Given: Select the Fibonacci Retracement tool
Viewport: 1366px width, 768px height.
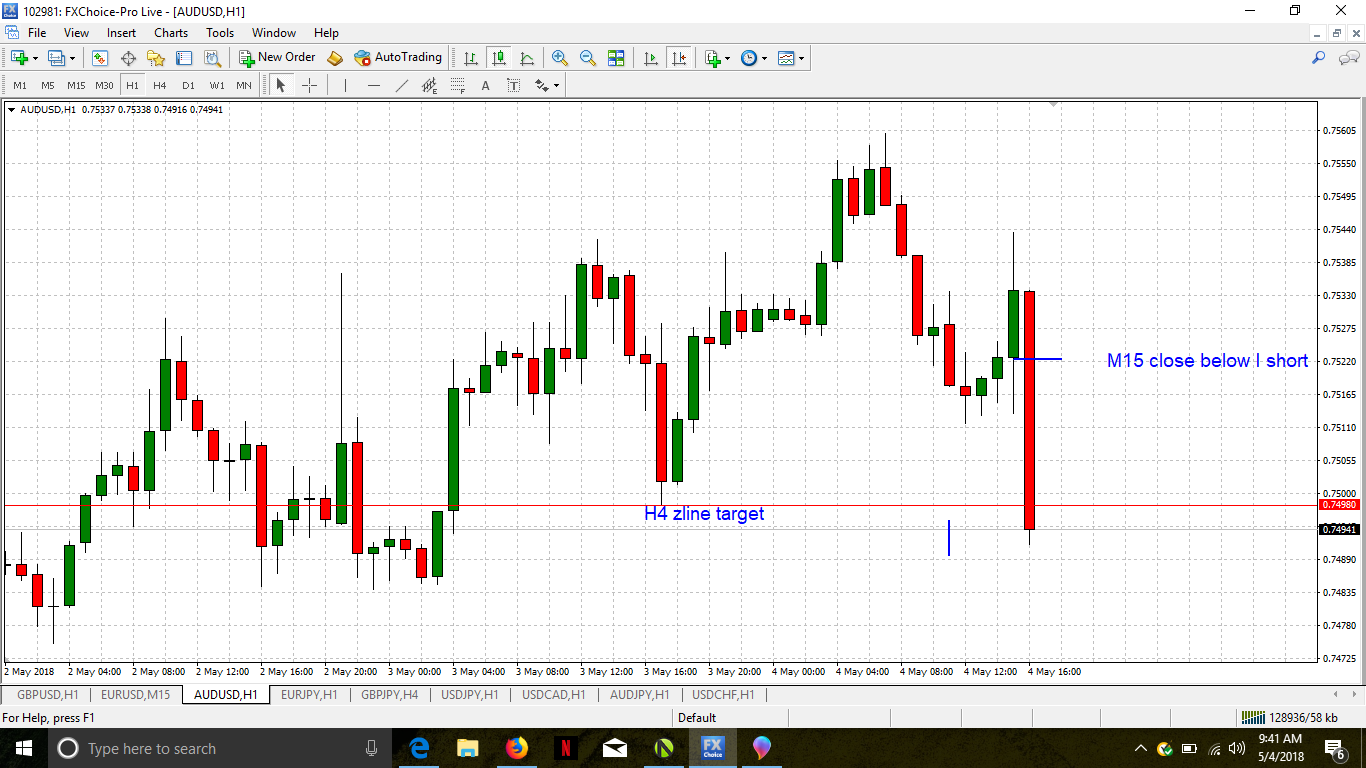Looking at the screenshot, I should click(458, 85).
